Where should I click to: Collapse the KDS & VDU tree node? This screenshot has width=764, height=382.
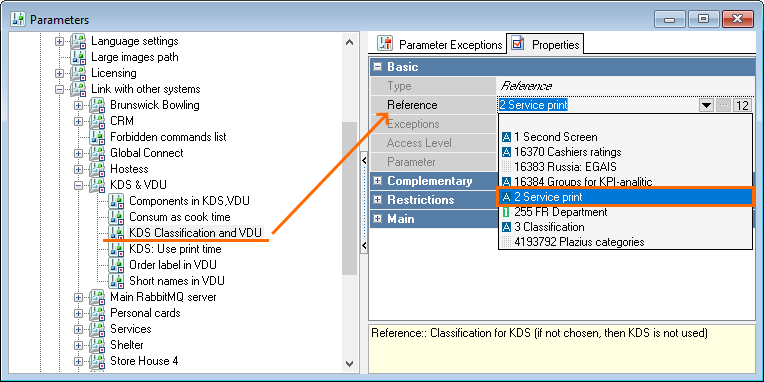click(x=78, y=185)
